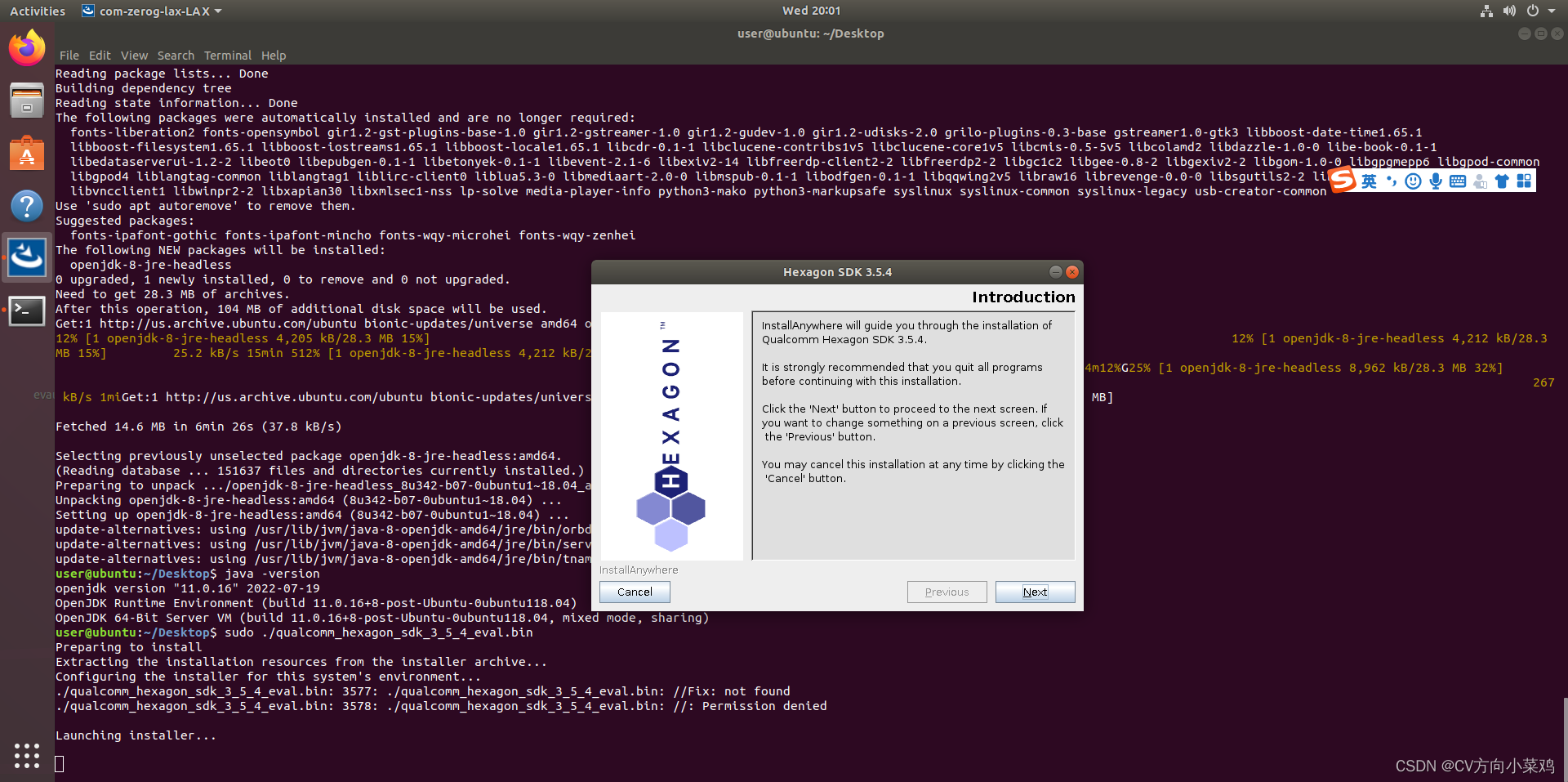Click the Previous button in the installer
The image size is (1568, 782).
click(947, 592)
